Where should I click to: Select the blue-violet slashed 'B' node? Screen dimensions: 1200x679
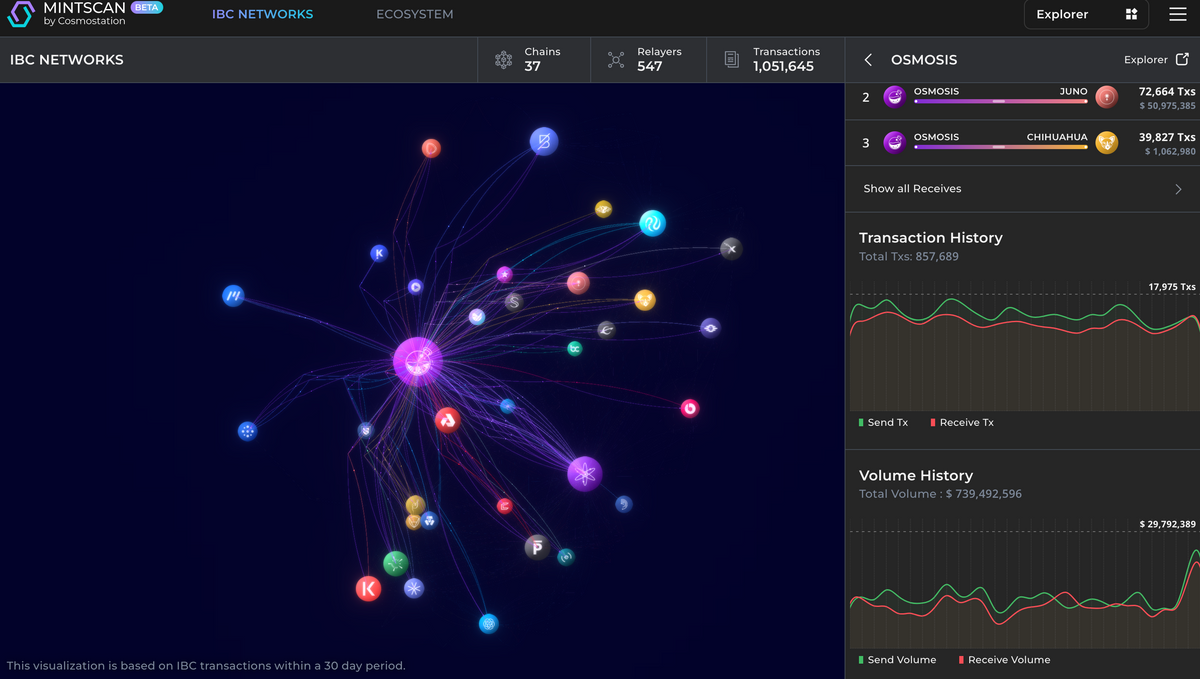(543, 141)
